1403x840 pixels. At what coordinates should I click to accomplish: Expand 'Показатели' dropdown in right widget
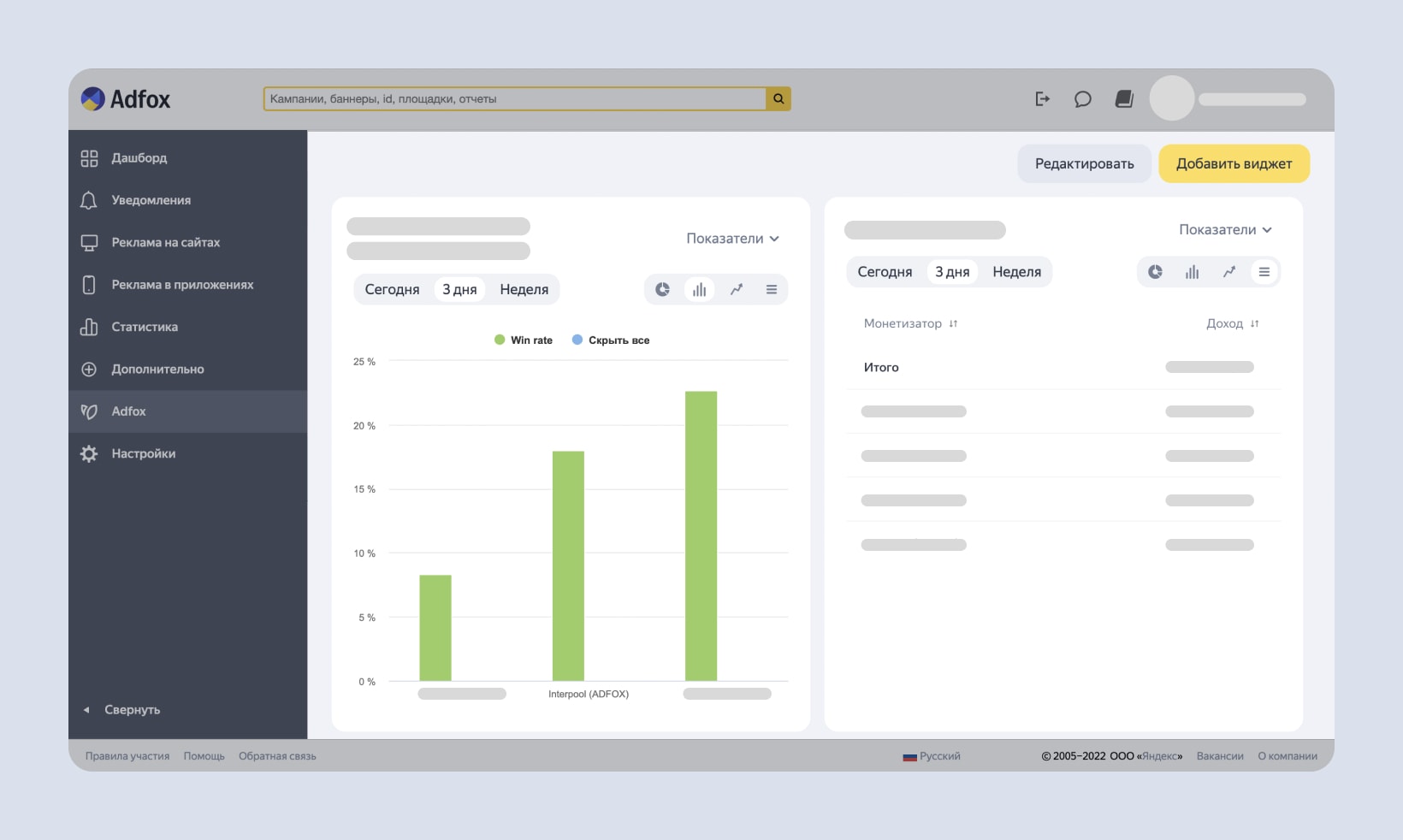tap(1225, 230)
